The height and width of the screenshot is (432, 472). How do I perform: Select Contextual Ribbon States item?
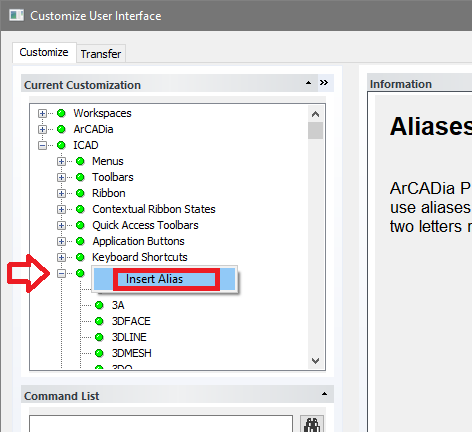pos(154,209)
